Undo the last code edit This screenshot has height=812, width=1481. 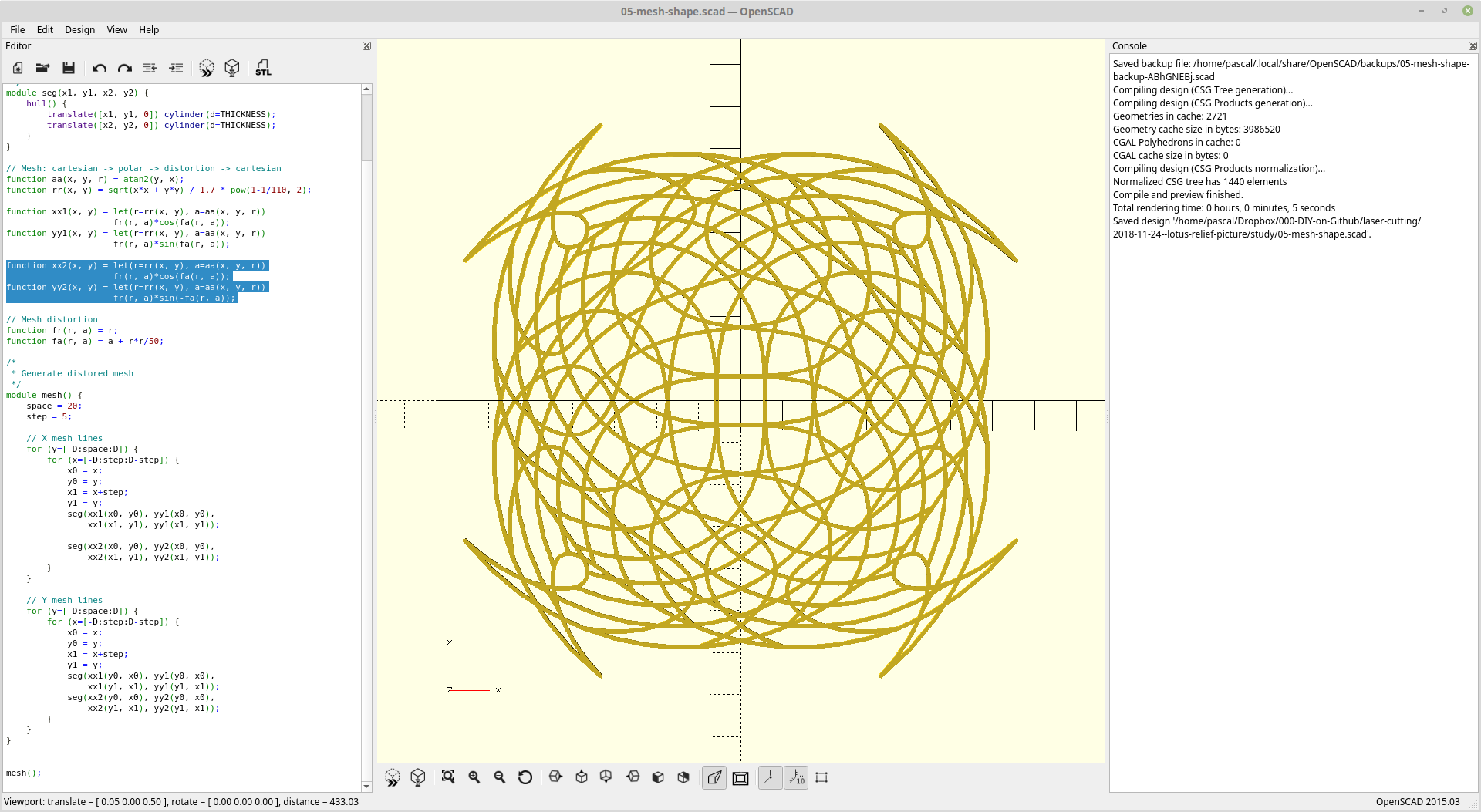99,68
